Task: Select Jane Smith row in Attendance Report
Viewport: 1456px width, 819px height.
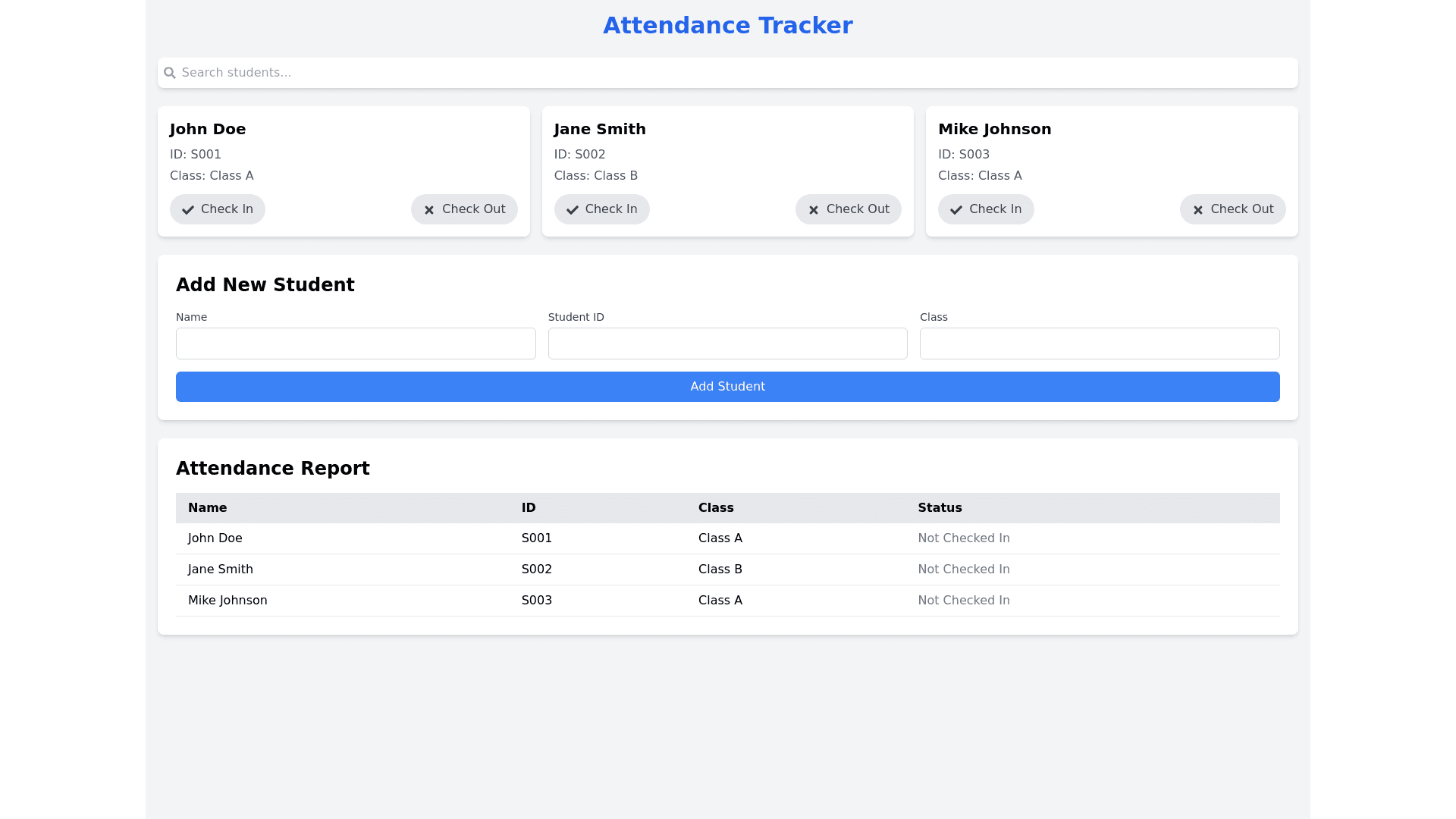Action: 221,570
